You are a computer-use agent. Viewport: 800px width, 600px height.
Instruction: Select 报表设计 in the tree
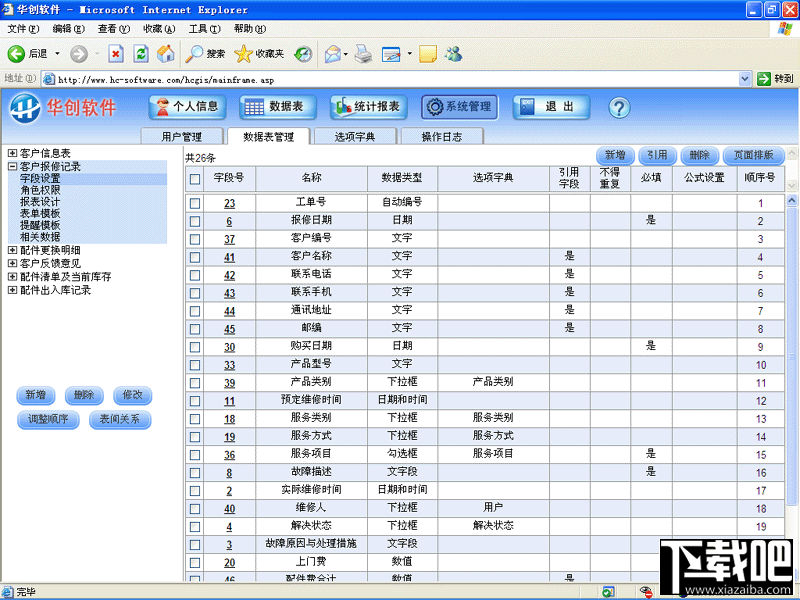[40, 202]
